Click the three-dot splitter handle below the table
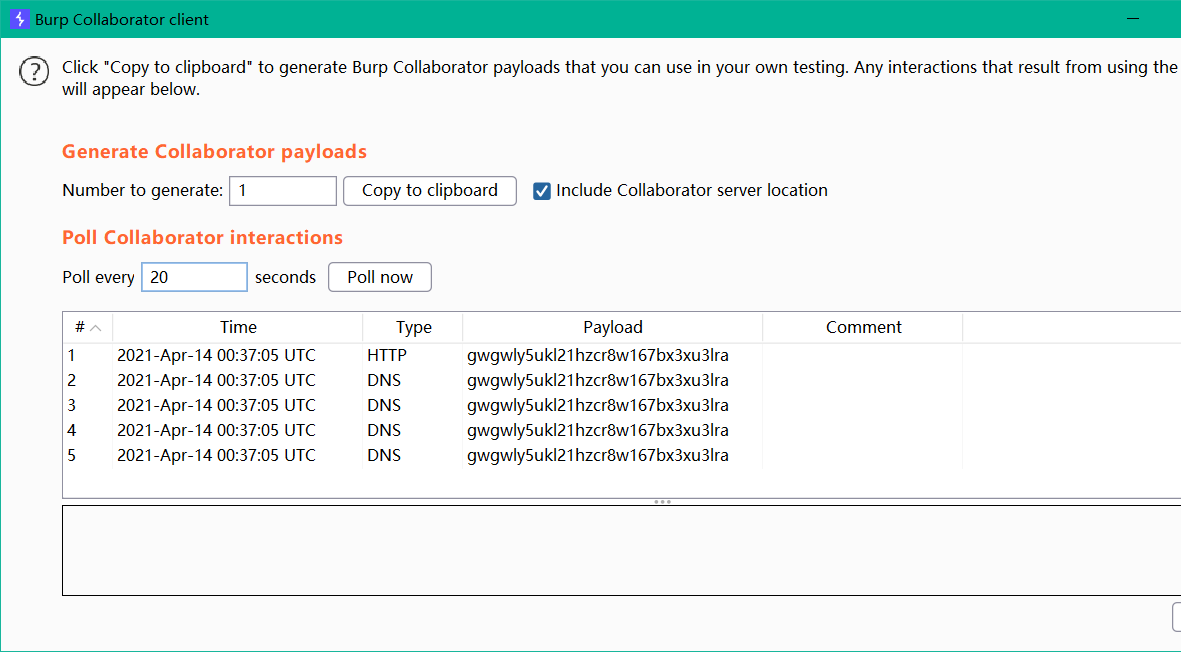 tap(662, 501)
